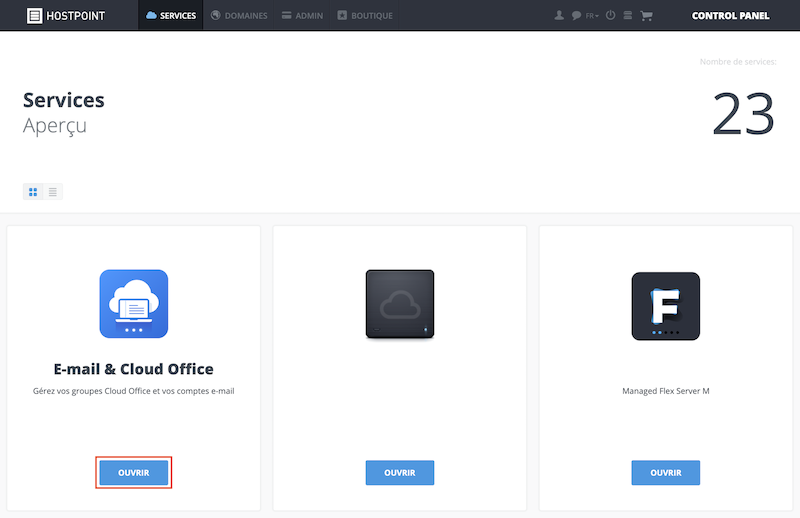This screenshot has width=800, height=518.
Task: Open the unnamed cloud server service
Action: (400, 473)
